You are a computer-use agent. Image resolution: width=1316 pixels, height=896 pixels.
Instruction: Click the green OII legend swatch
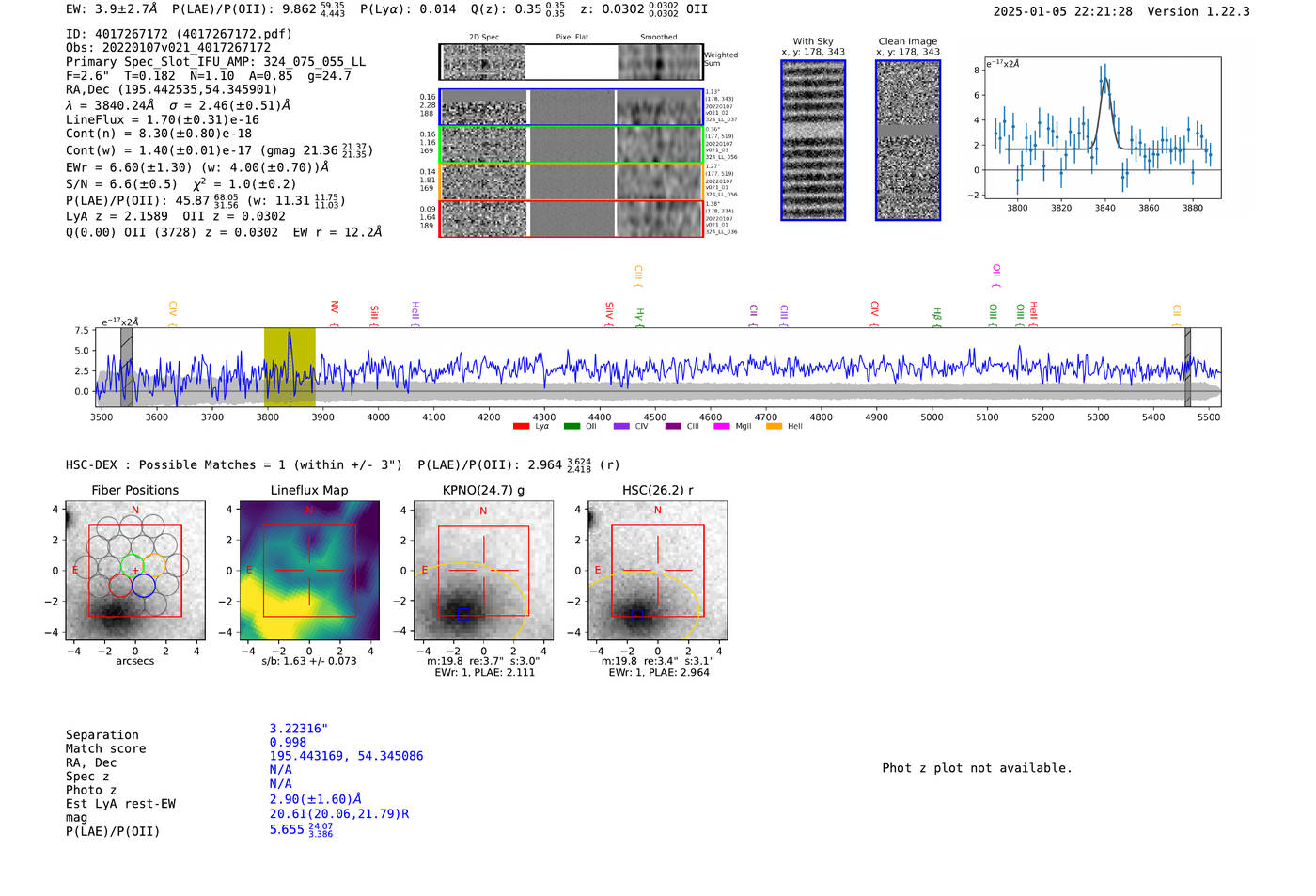pos(572,426)
